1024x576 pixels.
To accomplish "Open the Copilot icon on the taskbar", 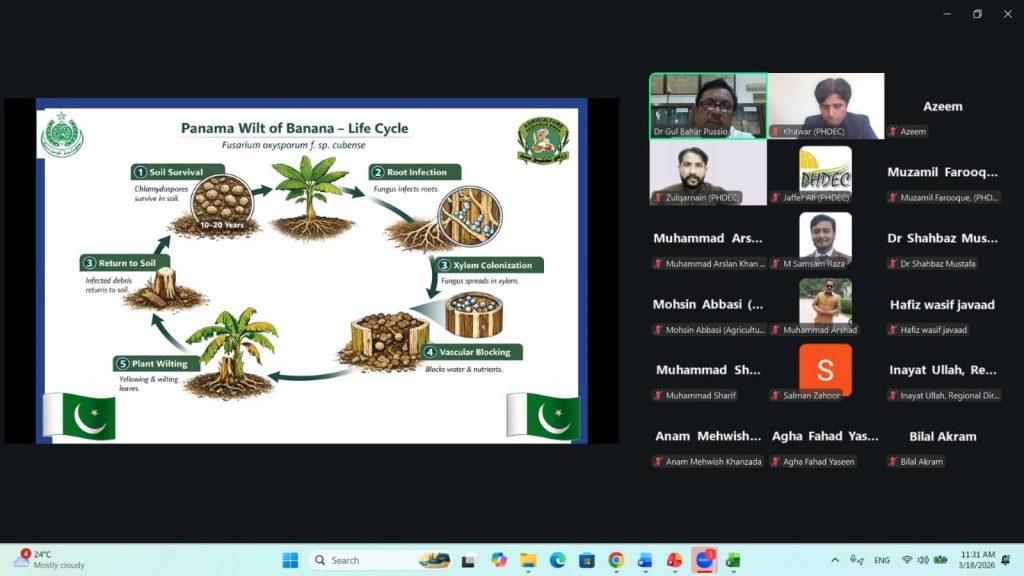I will pos(499,560).
